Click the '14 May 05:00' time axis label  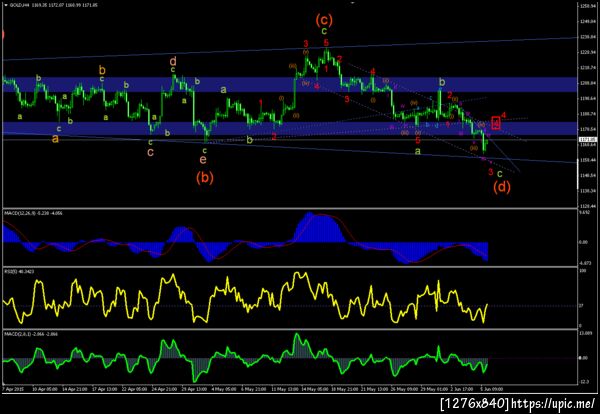click(316, 389)
